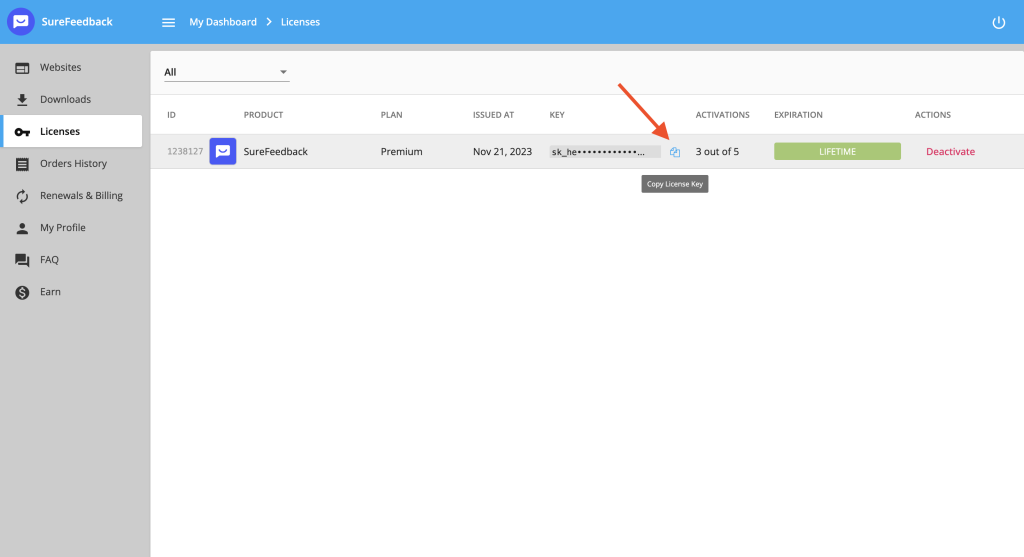This screenshot has width=1024, height=557.
Task: Click the Websites sidebar icon
Action: 22,68
